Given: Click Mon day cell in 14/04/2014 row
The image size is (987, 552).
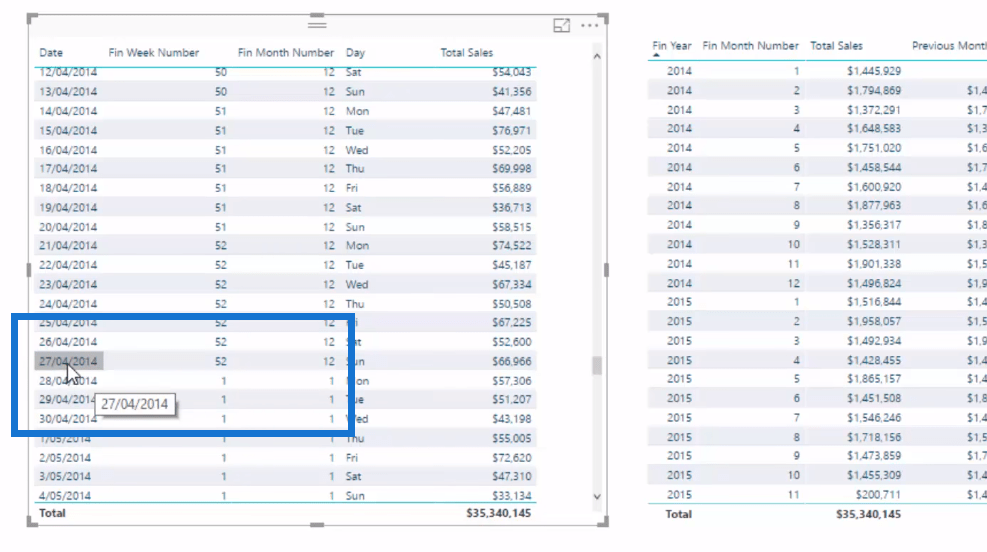Looking at the screenshot, I should (x=357, y=111).
